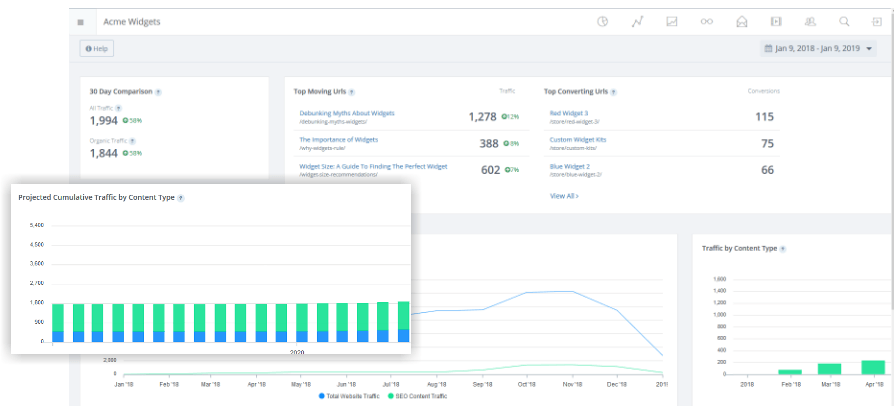
Task: Open the video play icon in header
Action: (775, 22)
